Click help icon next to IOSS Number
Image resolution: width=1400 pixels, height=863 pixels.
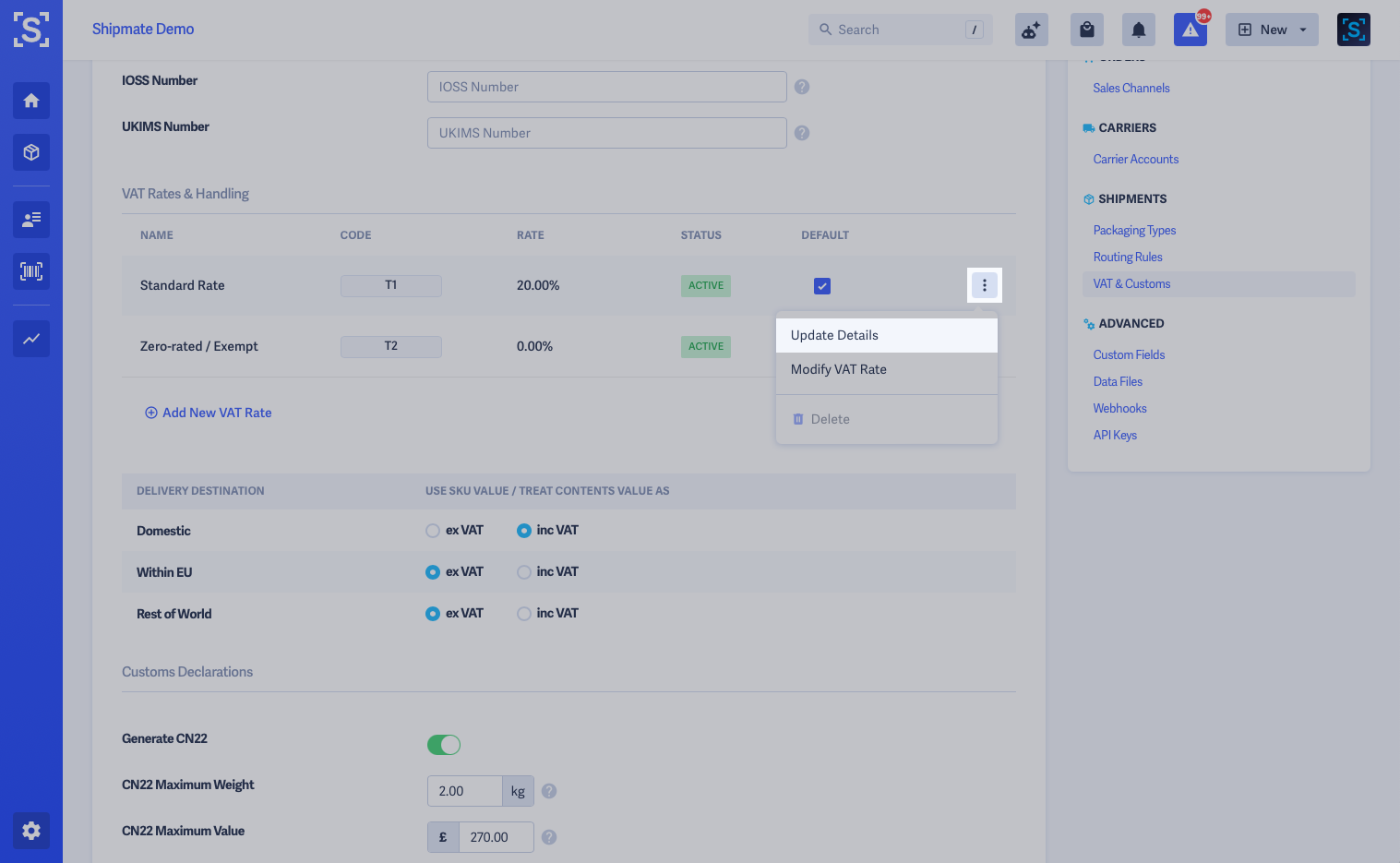coord(802,87)
